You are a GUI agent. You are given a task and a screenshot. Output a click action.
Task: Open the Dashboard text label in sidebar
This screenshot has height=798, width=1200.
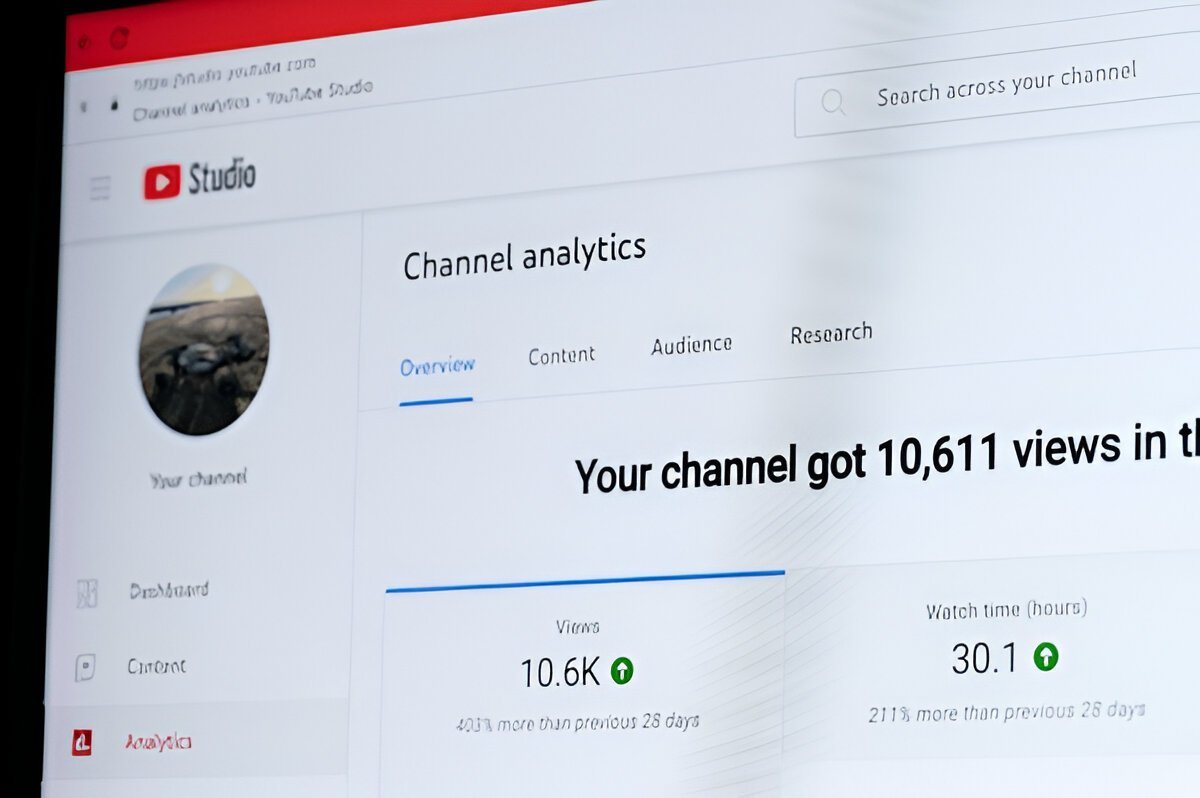coord(169,590)
